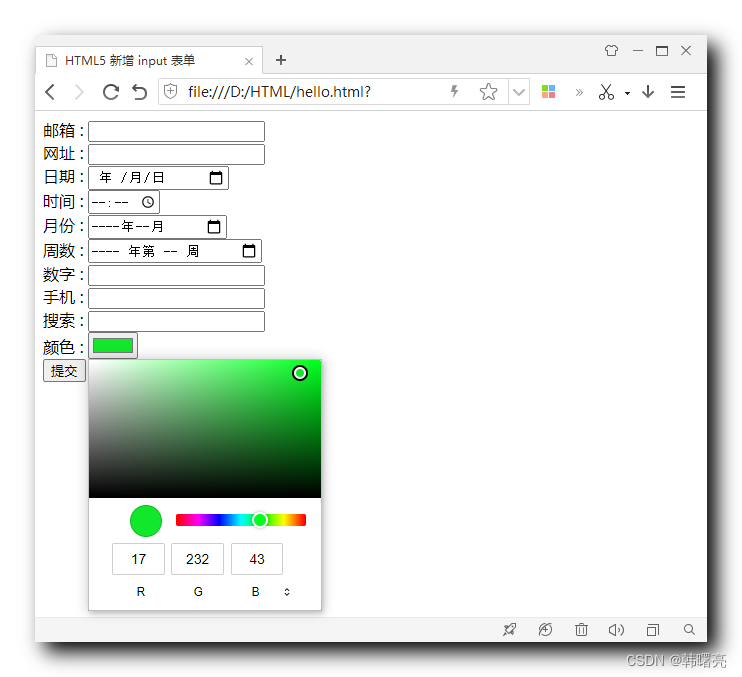Click the 网址 URL input field

point(177,155)
